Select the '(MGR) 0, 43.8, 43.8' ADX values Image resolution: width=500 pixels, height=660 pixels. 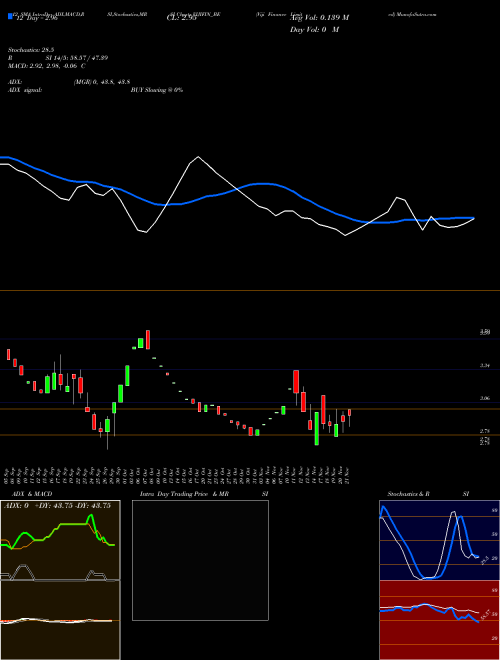[x=102, y=82]
